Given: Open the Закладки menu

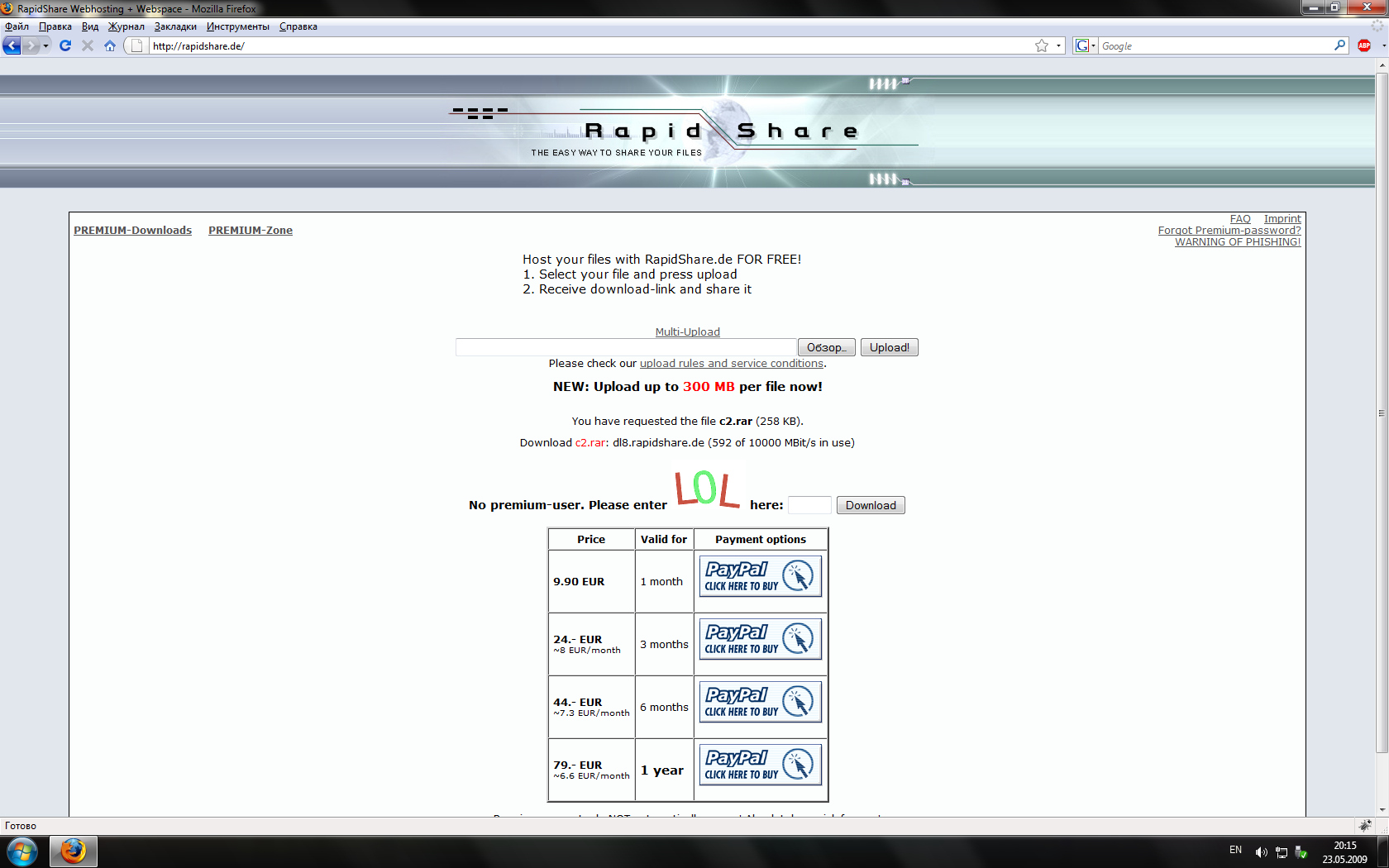Looking at the screenshot, I should pyautogui.click(x=175, y=26).
